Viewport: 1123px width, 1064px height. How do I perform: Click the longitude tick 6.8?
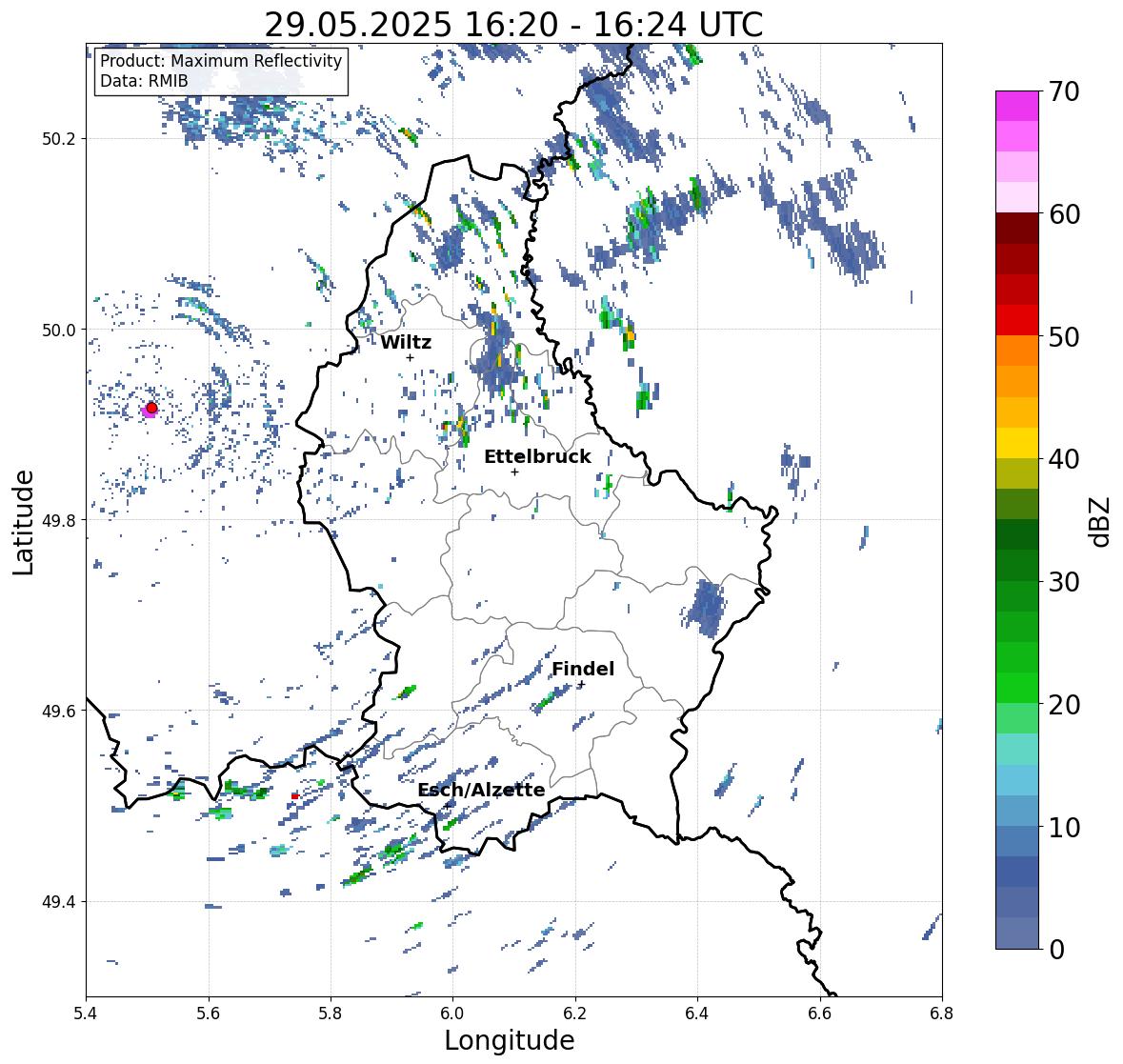pos(942,1013)
